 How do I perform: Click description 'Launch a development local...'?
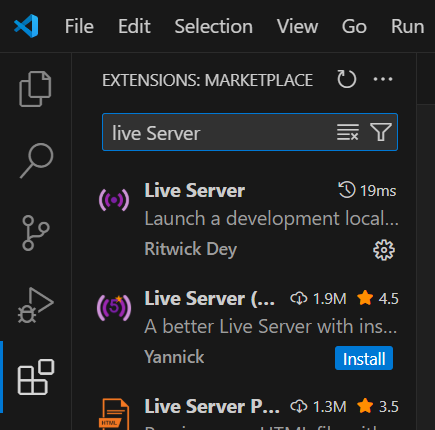click(271, 219)
